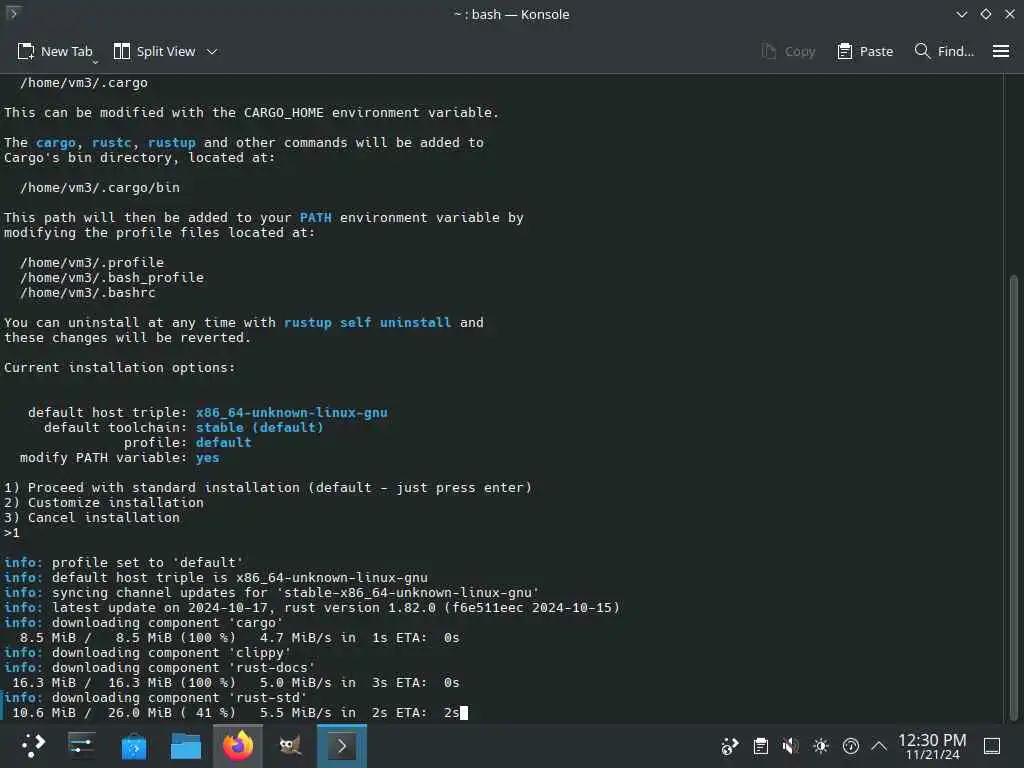Open the clock showing 12:30 PM
The height and width of the screenshot is (768, 1024).
tap(932, 746)
